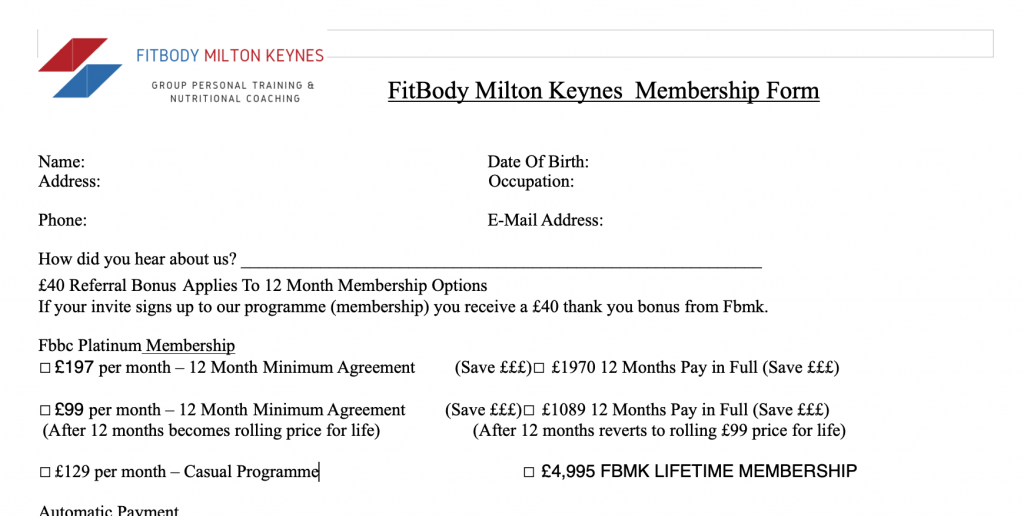
Task: Select the £129 Casual Programme checkbox
Action: click(x=45, y=472)
